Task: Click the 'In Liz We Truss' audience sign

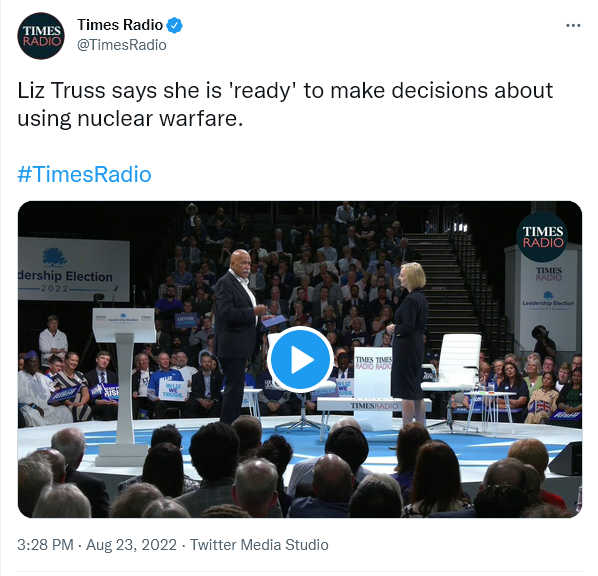Action: click(173, 391)
